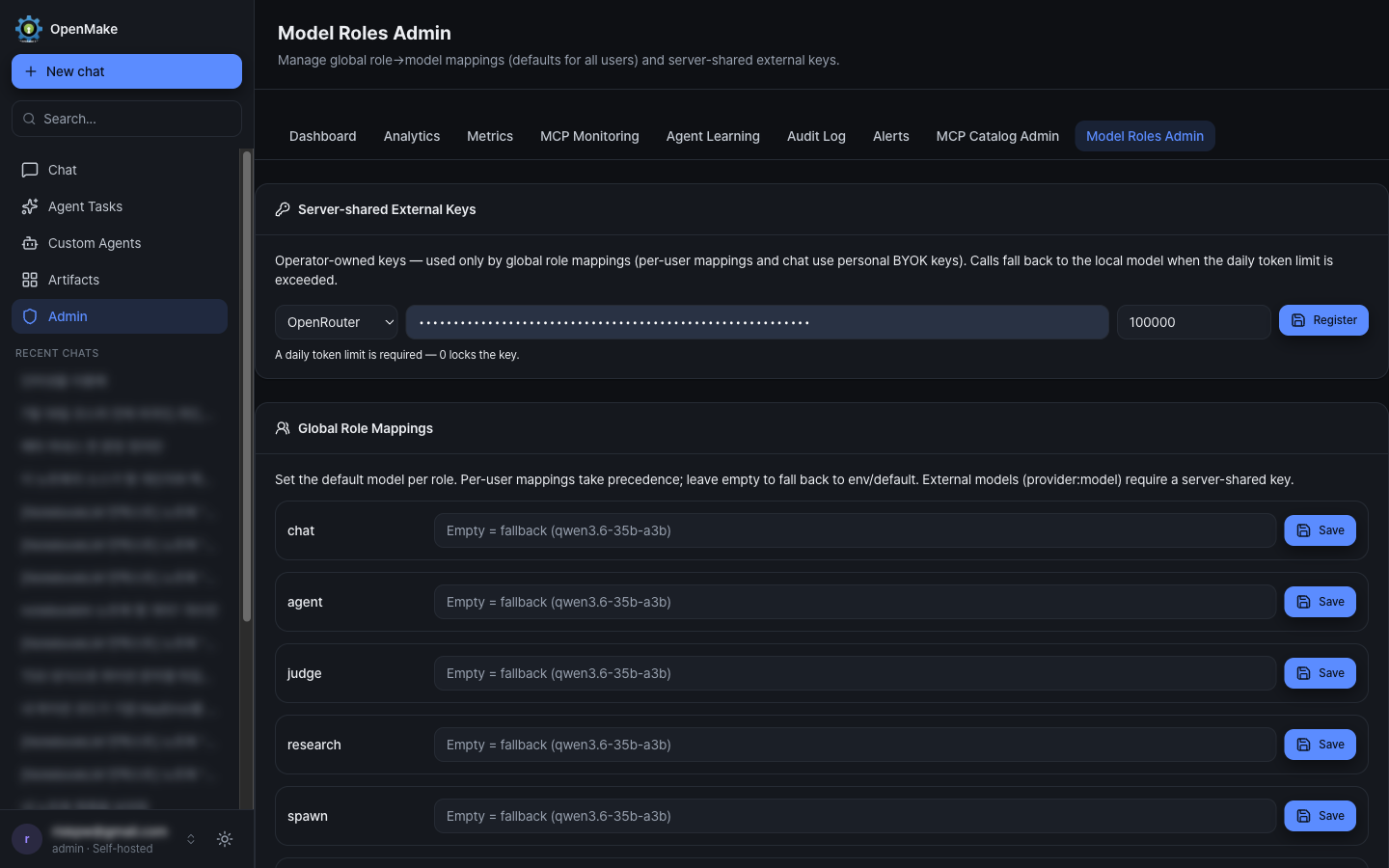Save the spawn role mapping
Screen dimensions: 1389x868
pos(1320,816)
